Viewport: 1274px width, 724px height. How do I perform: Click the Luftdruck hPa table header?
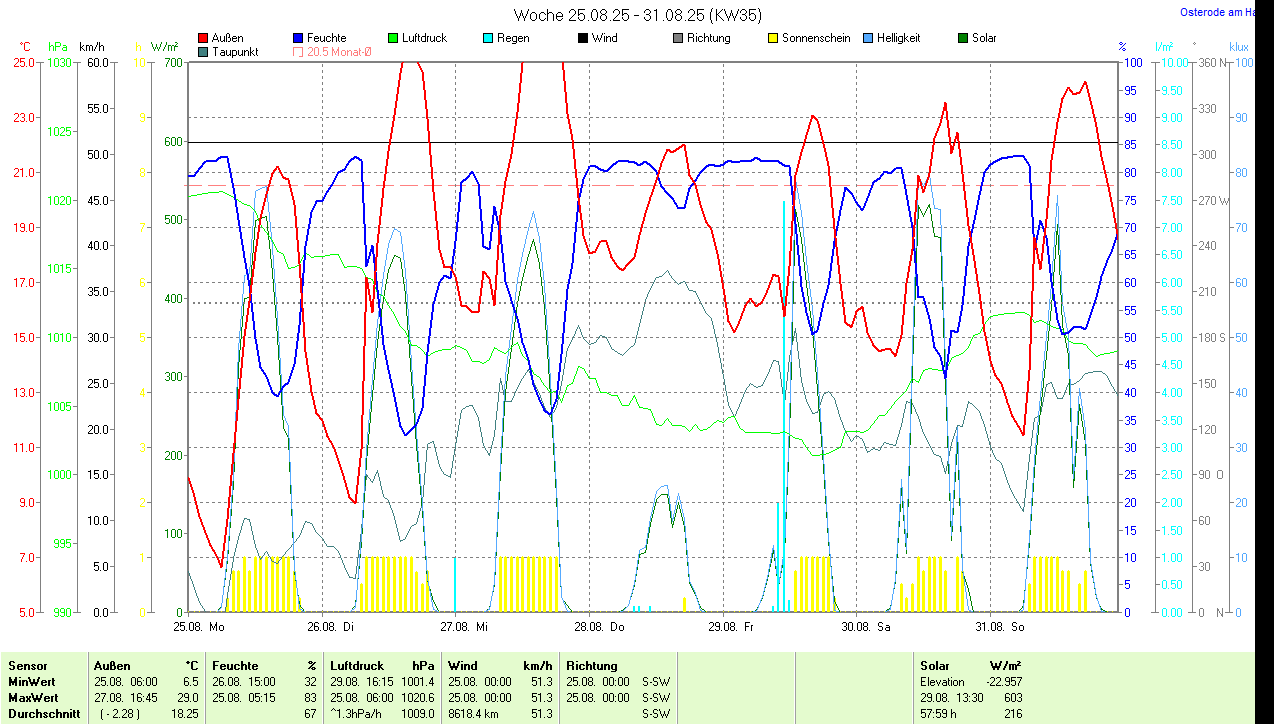tap(382, 665)
